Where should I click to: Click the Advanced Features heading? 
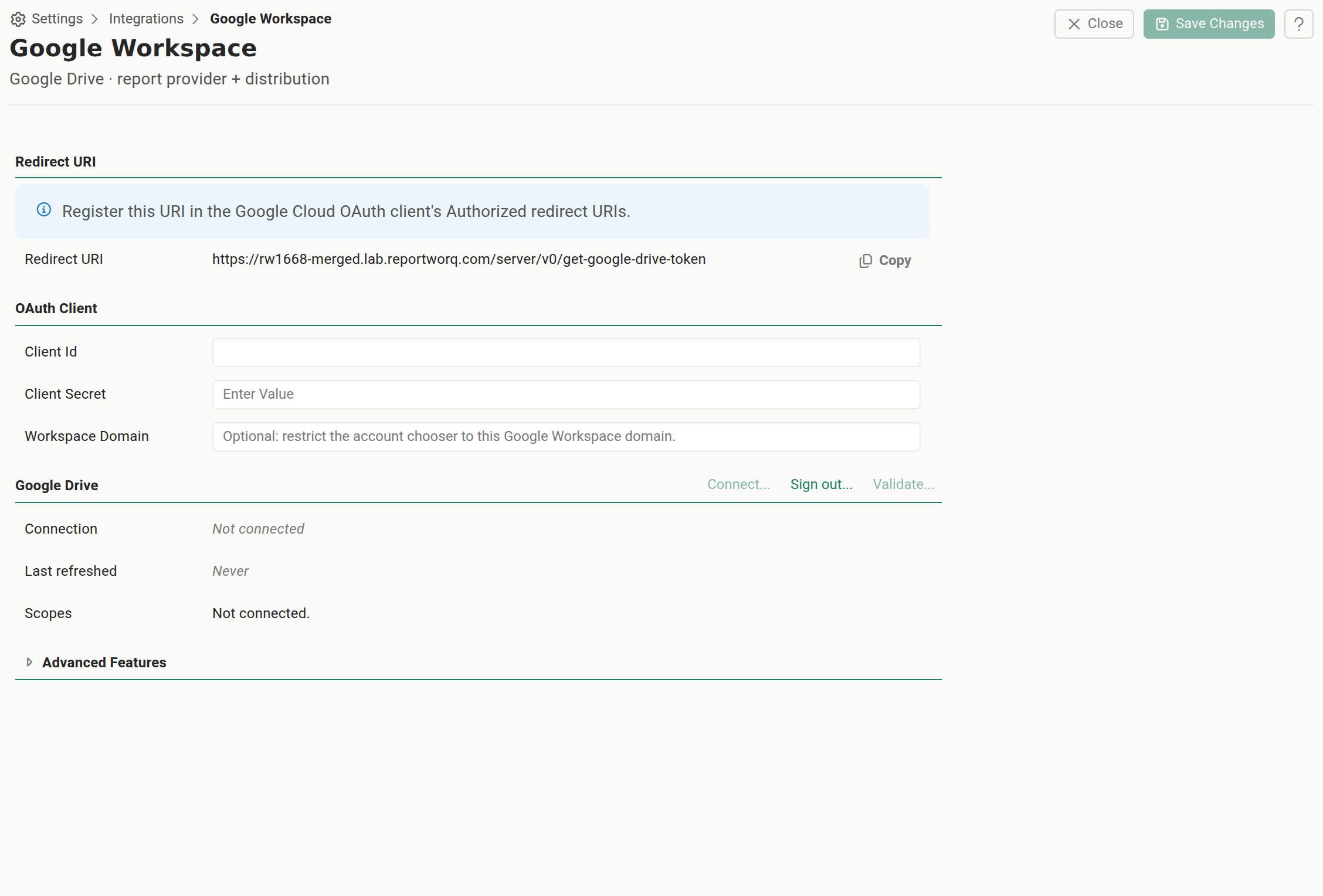pyautogui.click(x=104, y=663)
